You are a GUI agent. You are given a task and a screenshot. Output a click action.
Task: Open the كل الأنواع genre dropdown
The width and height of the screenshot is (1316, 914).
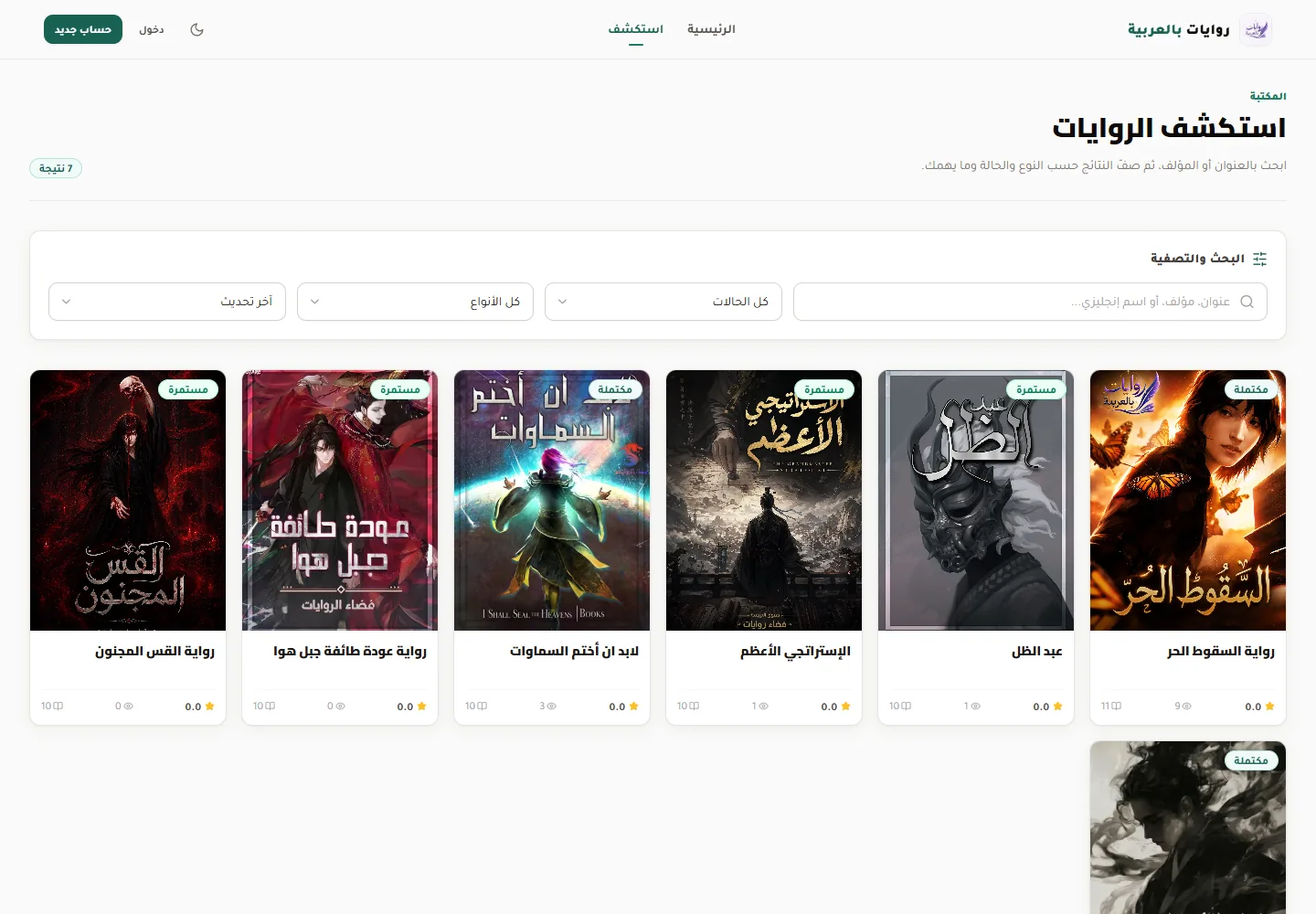pos(415,302)
